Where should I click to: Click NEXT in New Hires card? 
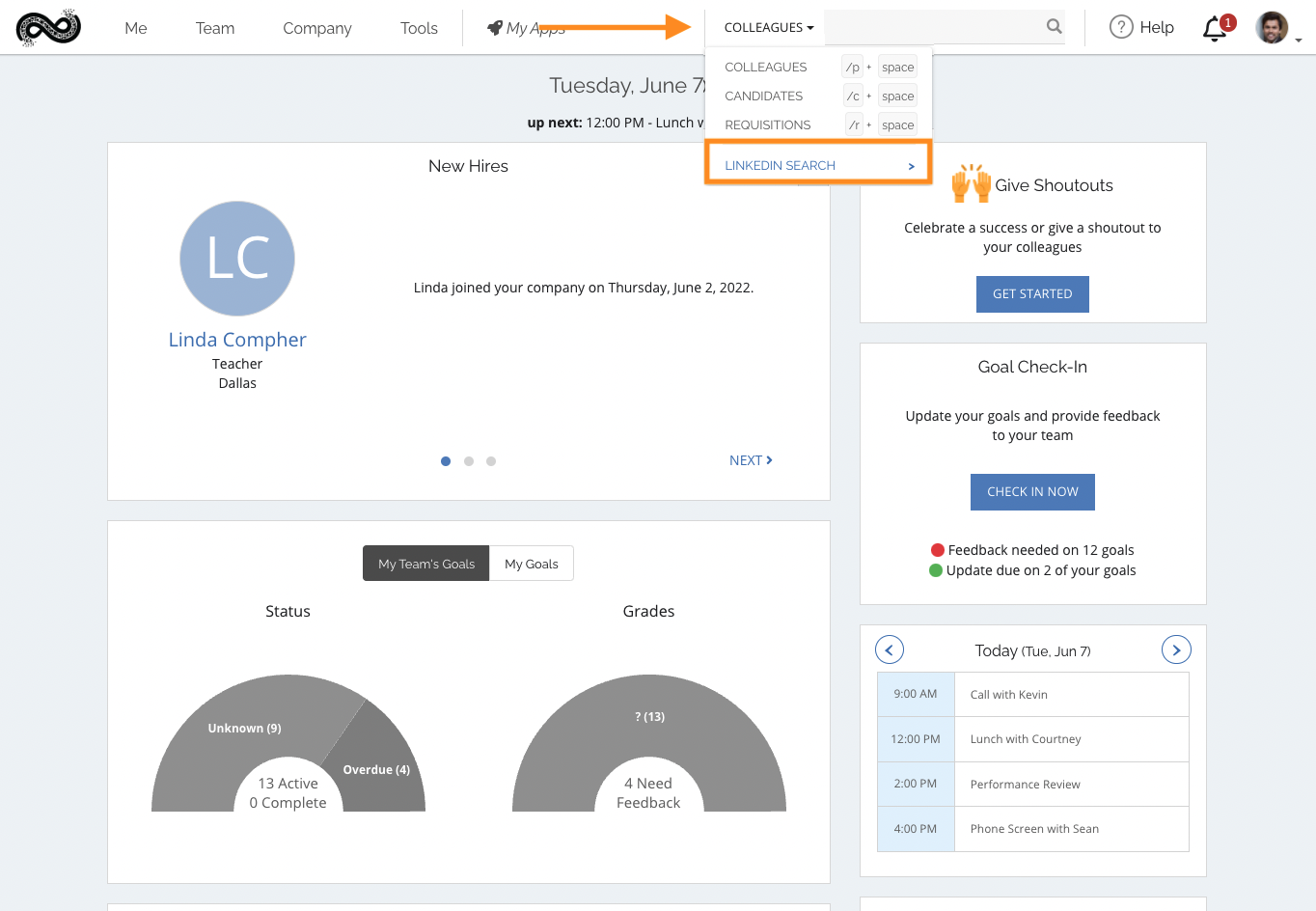click(x=751, y=460)
